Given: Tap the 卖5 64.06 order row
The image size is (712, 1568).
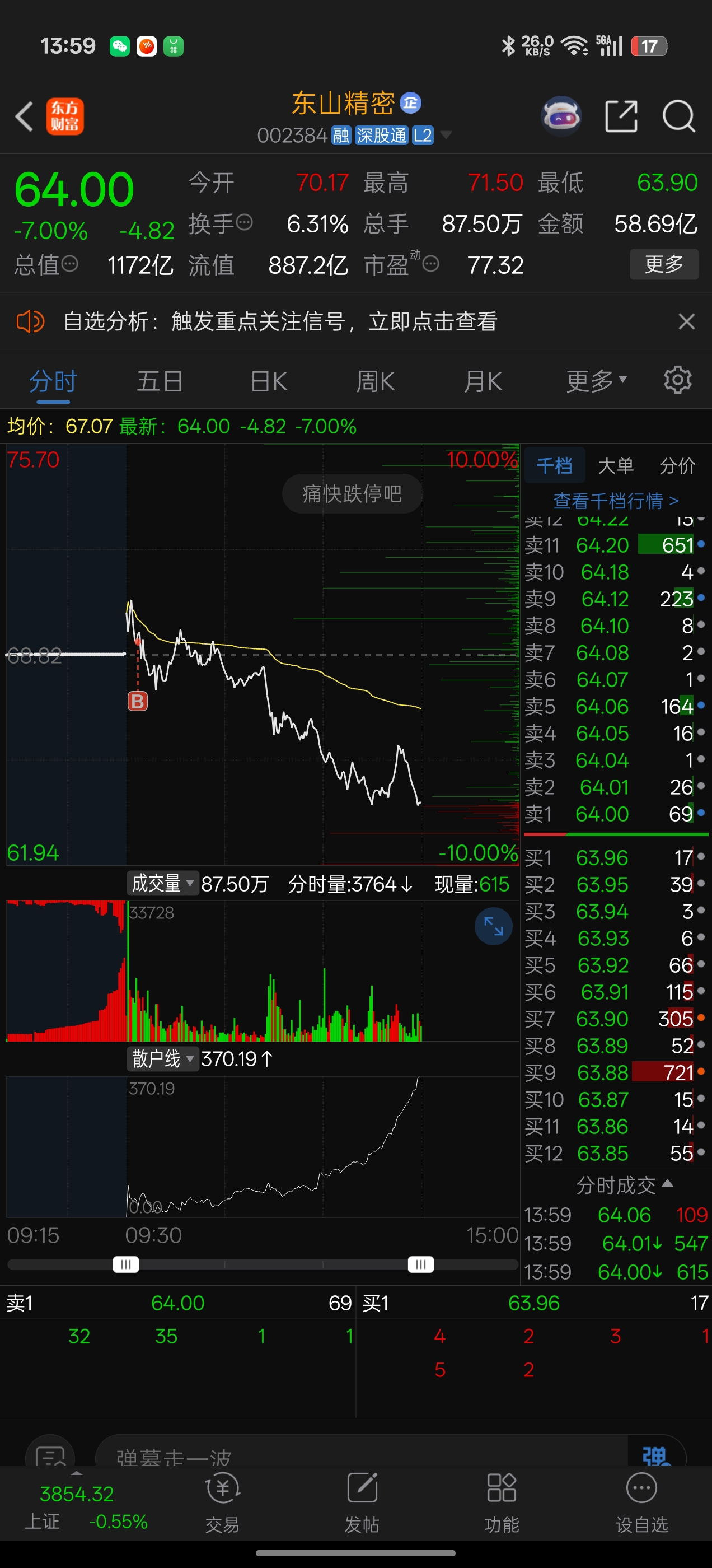Looking at the screenshot, I should [x=615, y=706].
